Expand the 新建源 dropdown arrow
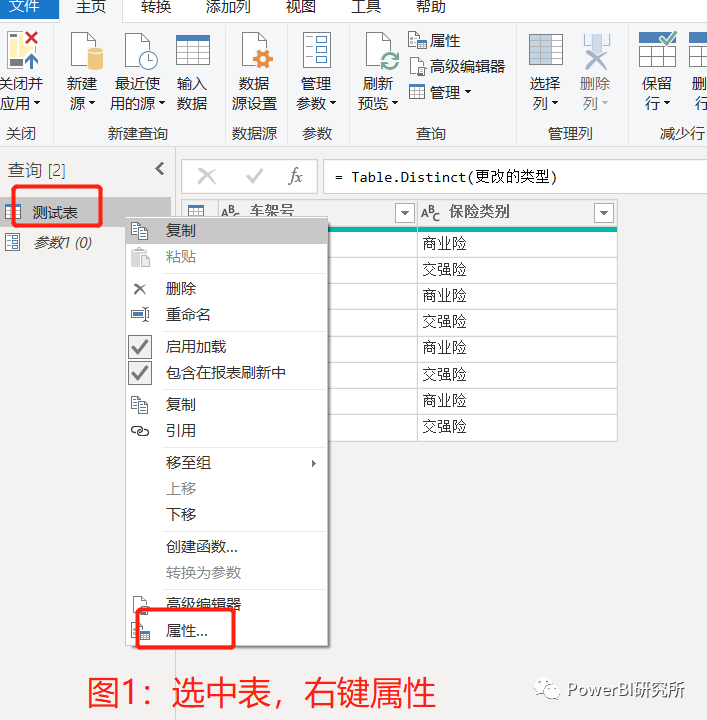Screen dimensions: 707x720 tap(92, 103)
